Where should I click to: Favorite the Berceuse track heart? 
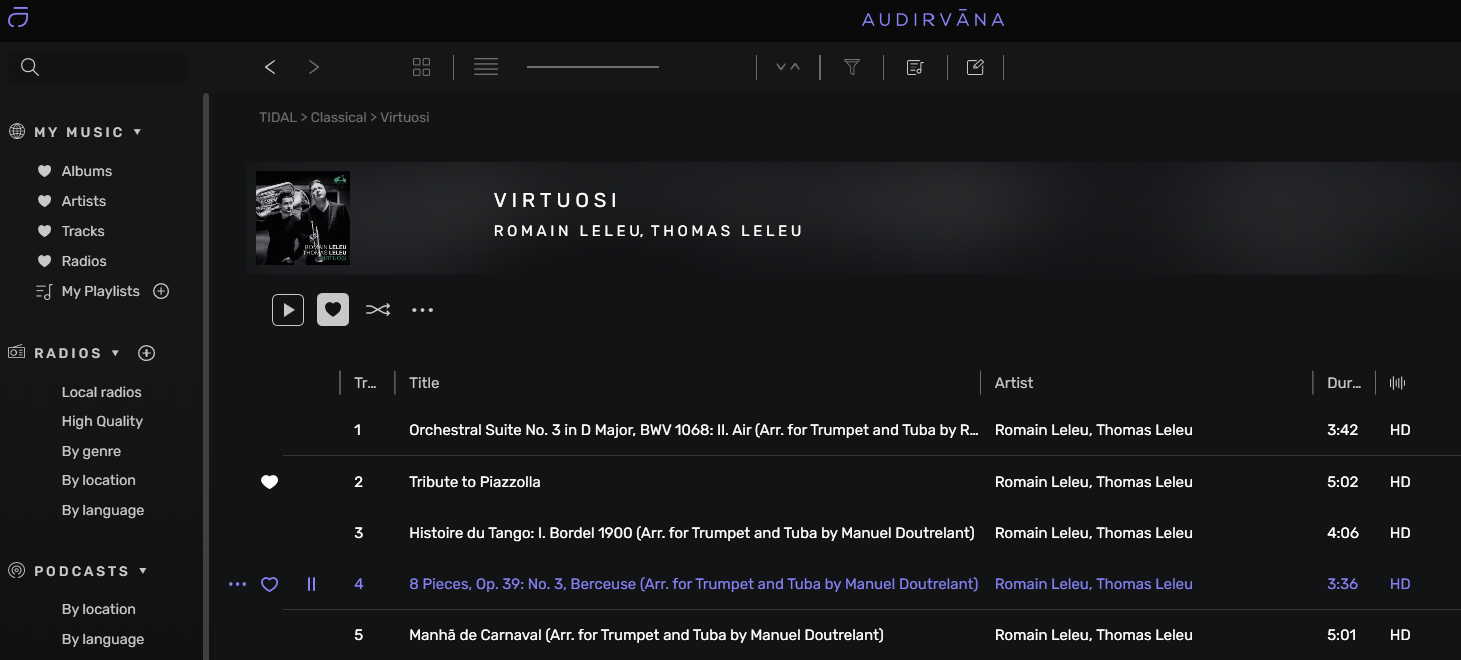[269, 584]
